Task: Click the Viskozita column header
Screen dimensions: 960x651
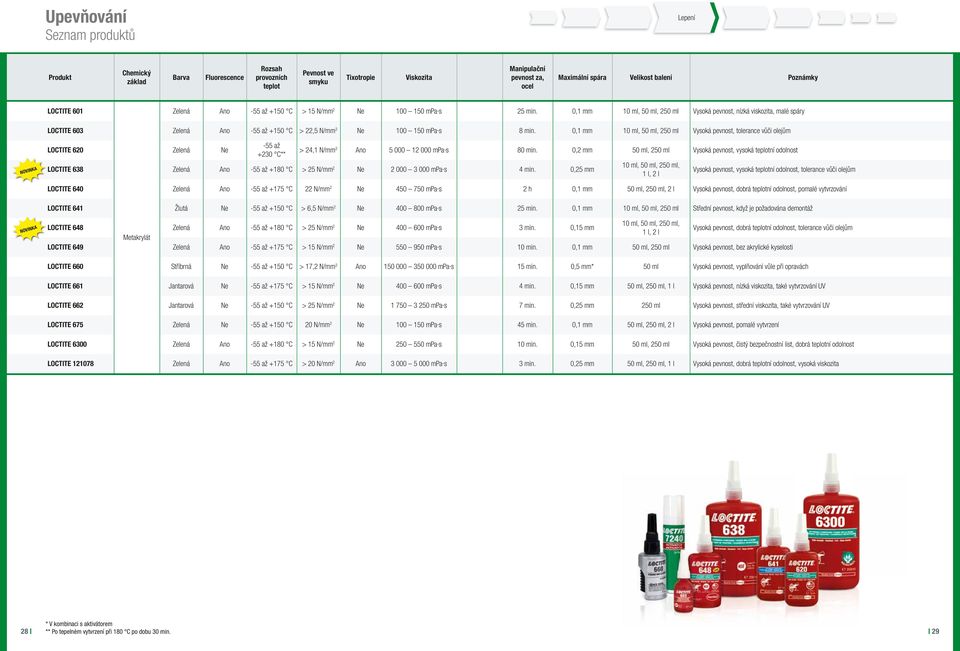Action: [x=419, y=78]
